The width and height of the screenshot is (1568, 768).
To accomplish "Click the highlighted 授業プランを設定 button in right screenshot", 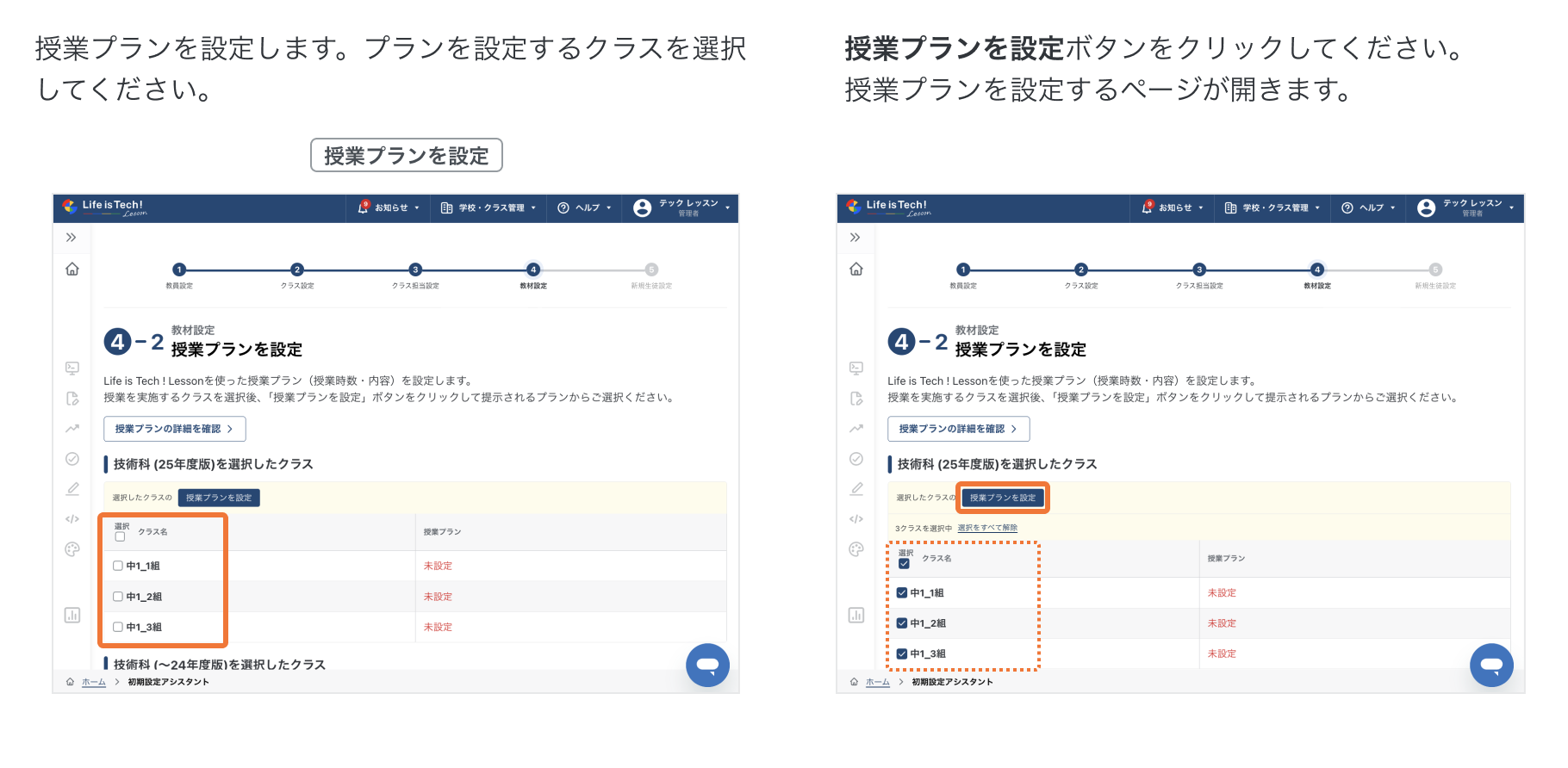I will click(x=1003, y=498).
